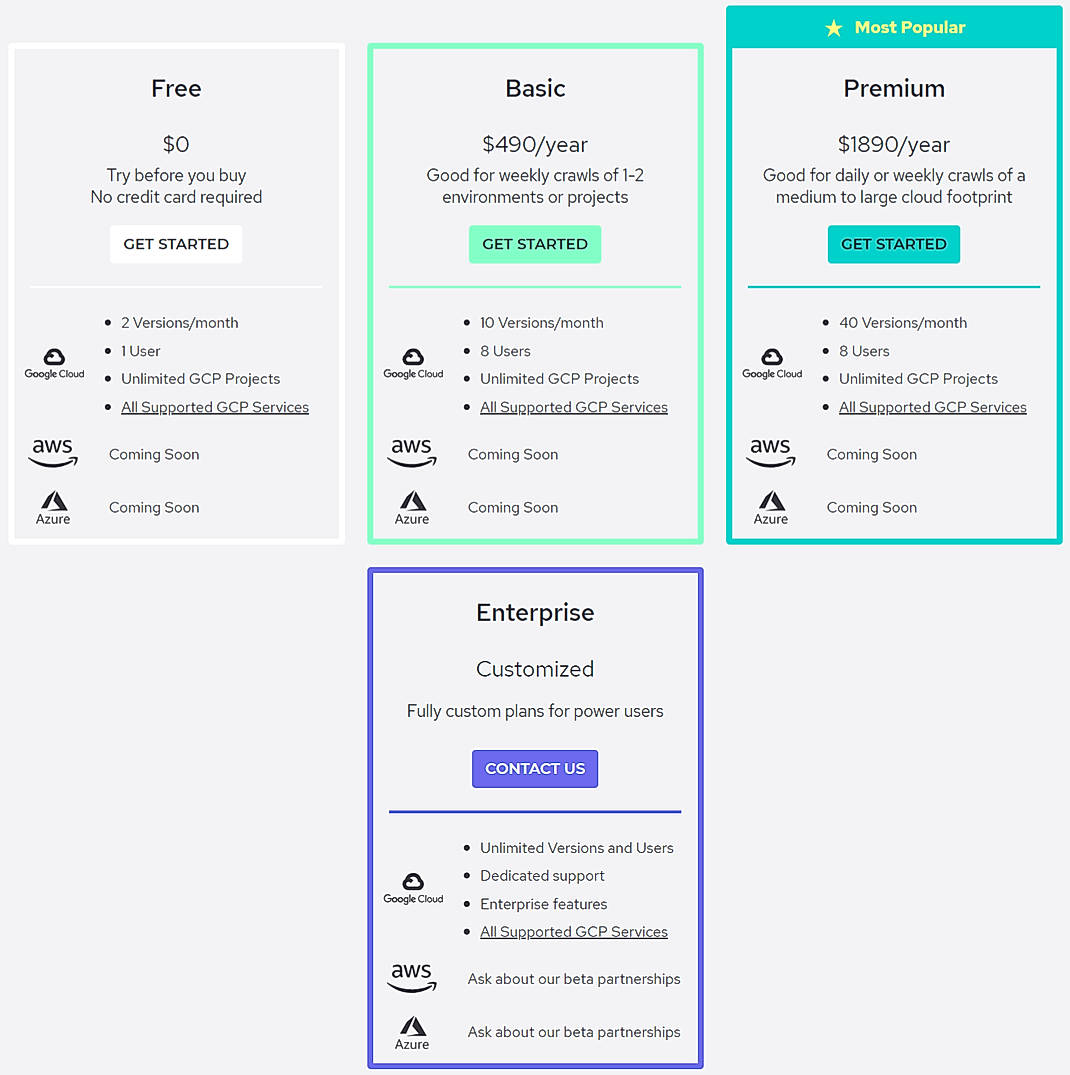Click CONTACT US on the Enterprise plan

coord(535,768)
